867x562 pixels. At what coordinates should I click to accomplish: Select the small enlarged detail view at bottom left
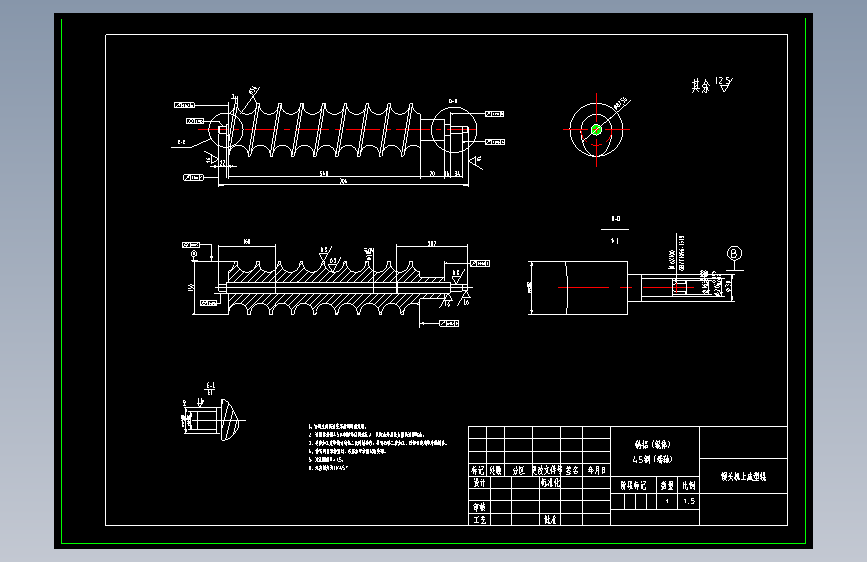pos(212,419)
